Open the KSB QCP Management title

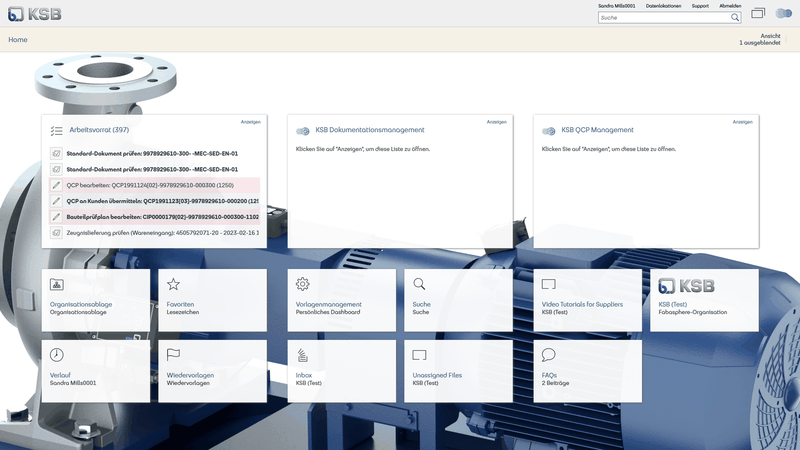597,130
